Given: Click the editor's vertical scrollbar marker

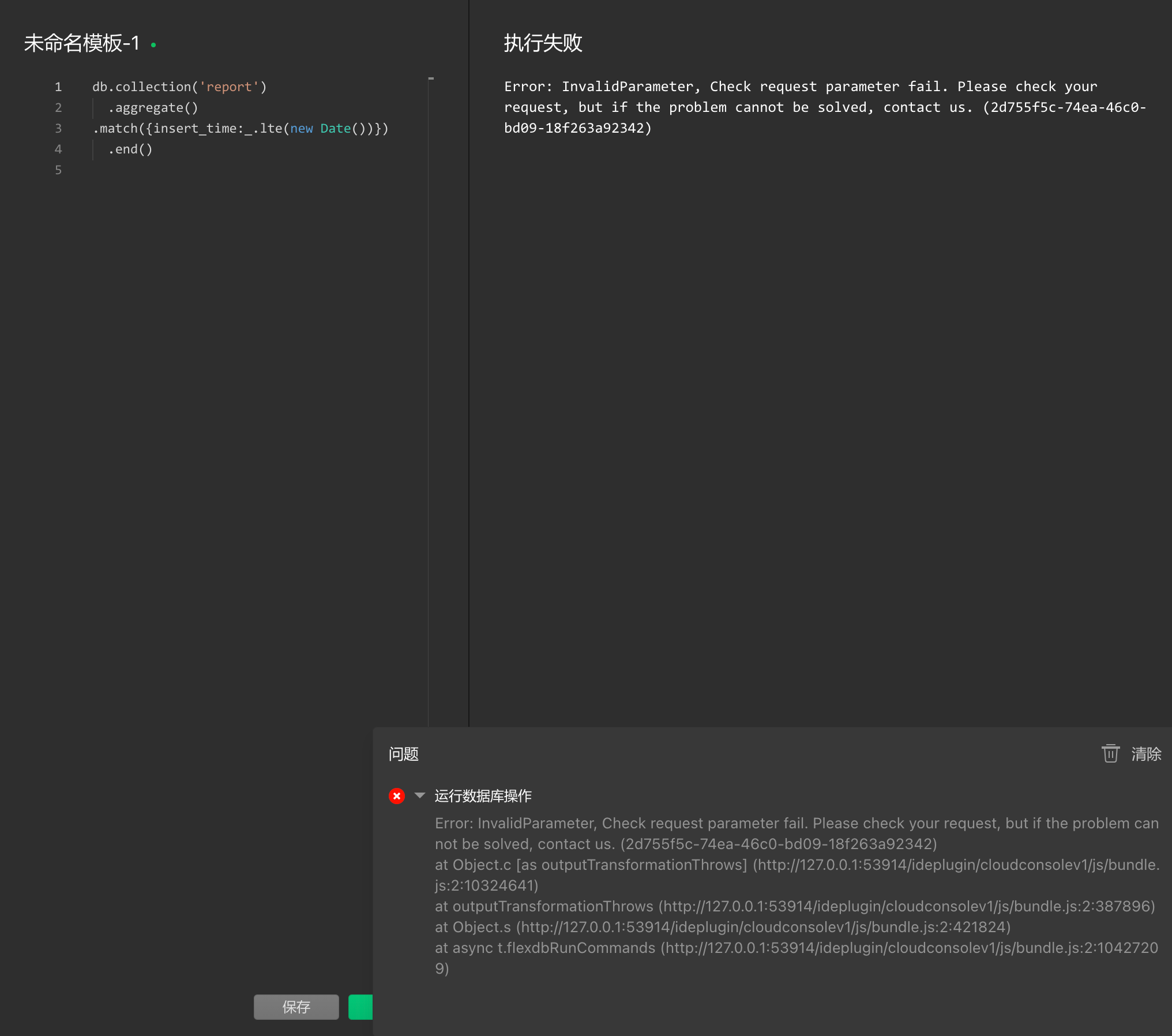Looking at the screenshot, I should [x=431, y=78].
